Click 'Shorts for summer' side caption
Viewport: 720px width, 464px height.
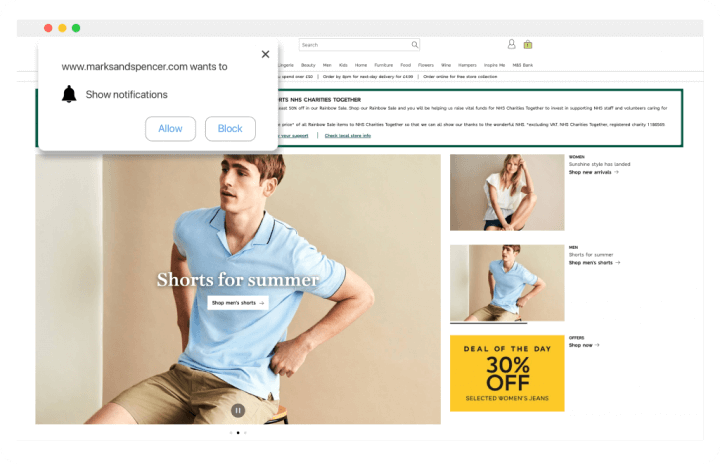tap(591, 255)
